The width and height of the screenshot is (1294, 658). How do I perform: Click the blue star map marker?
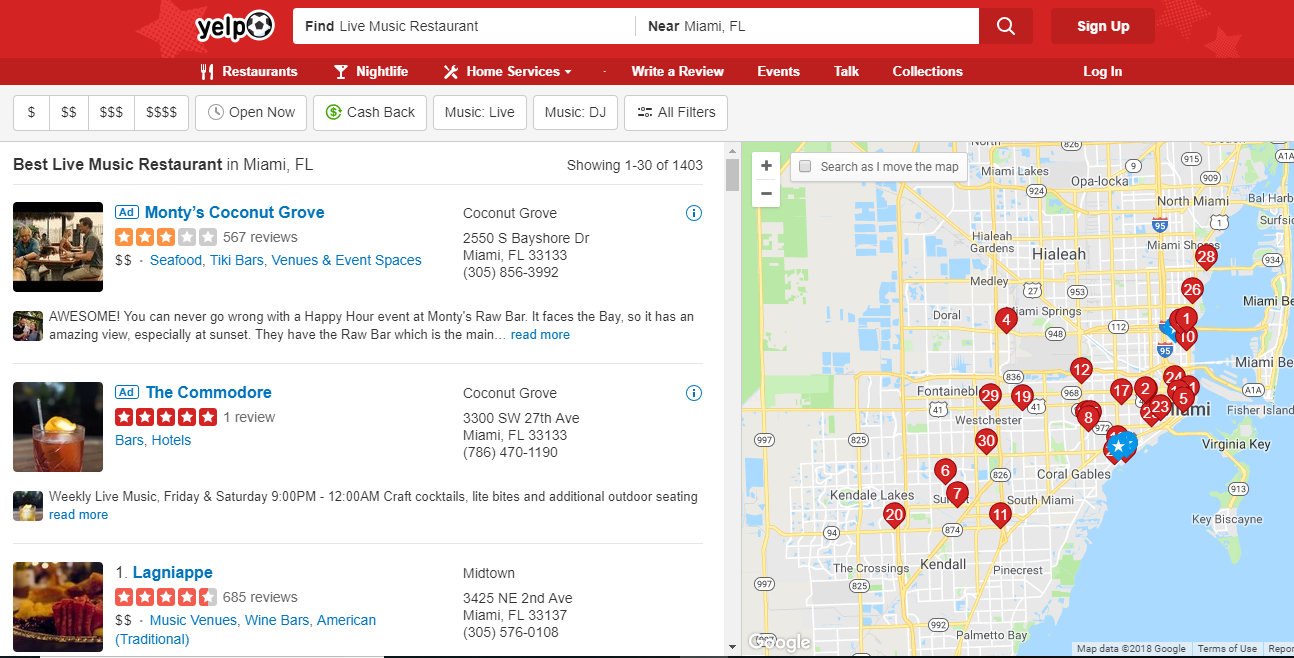click(x=1118, y=446)
